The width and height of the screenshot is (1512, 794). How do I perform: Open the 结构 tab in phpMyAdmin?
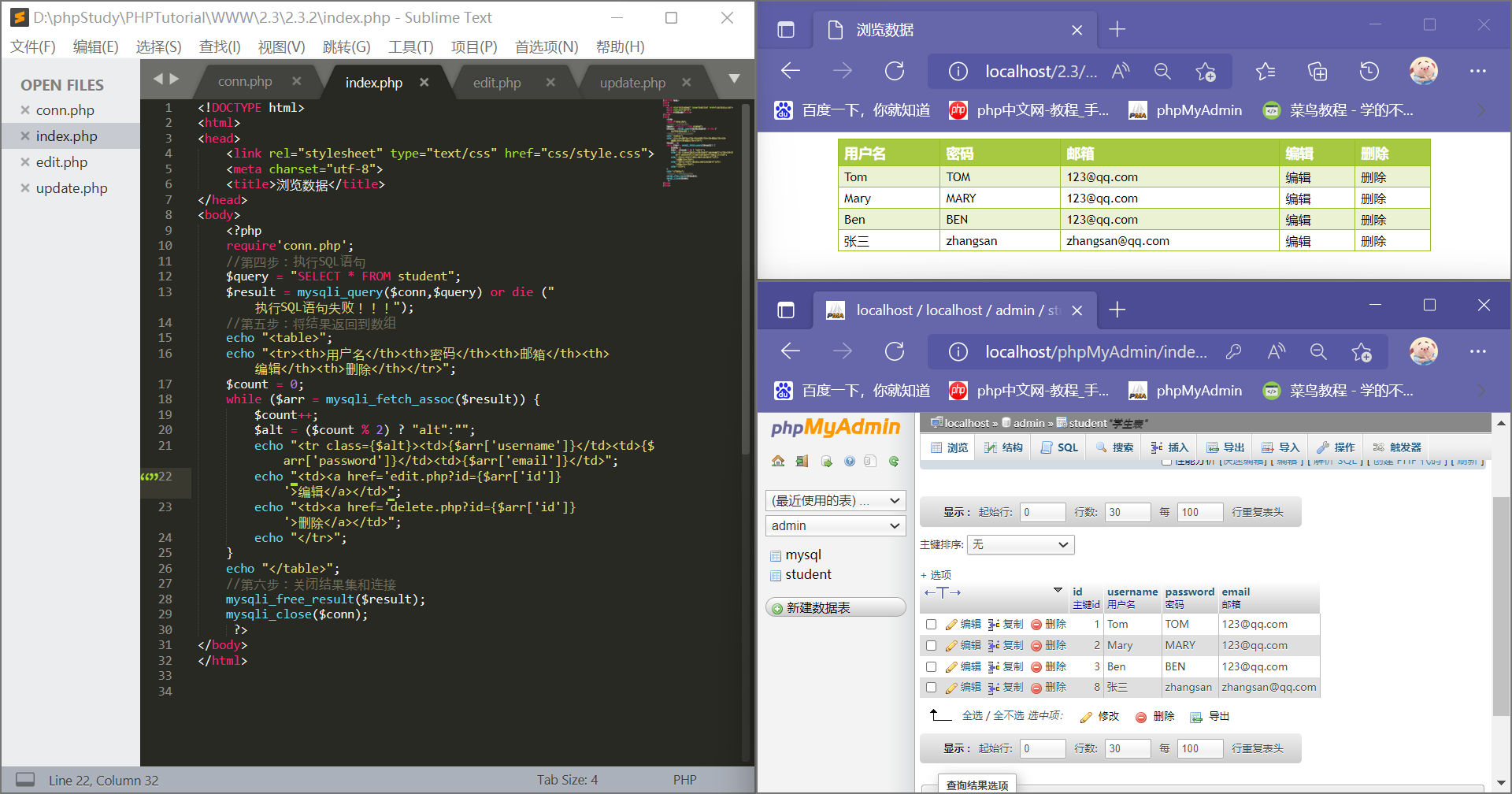point(1004,447)
